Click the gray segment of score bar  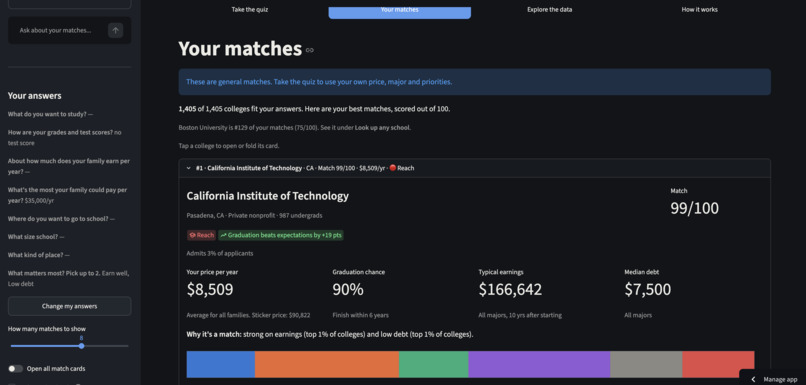[x=646, y=364]
